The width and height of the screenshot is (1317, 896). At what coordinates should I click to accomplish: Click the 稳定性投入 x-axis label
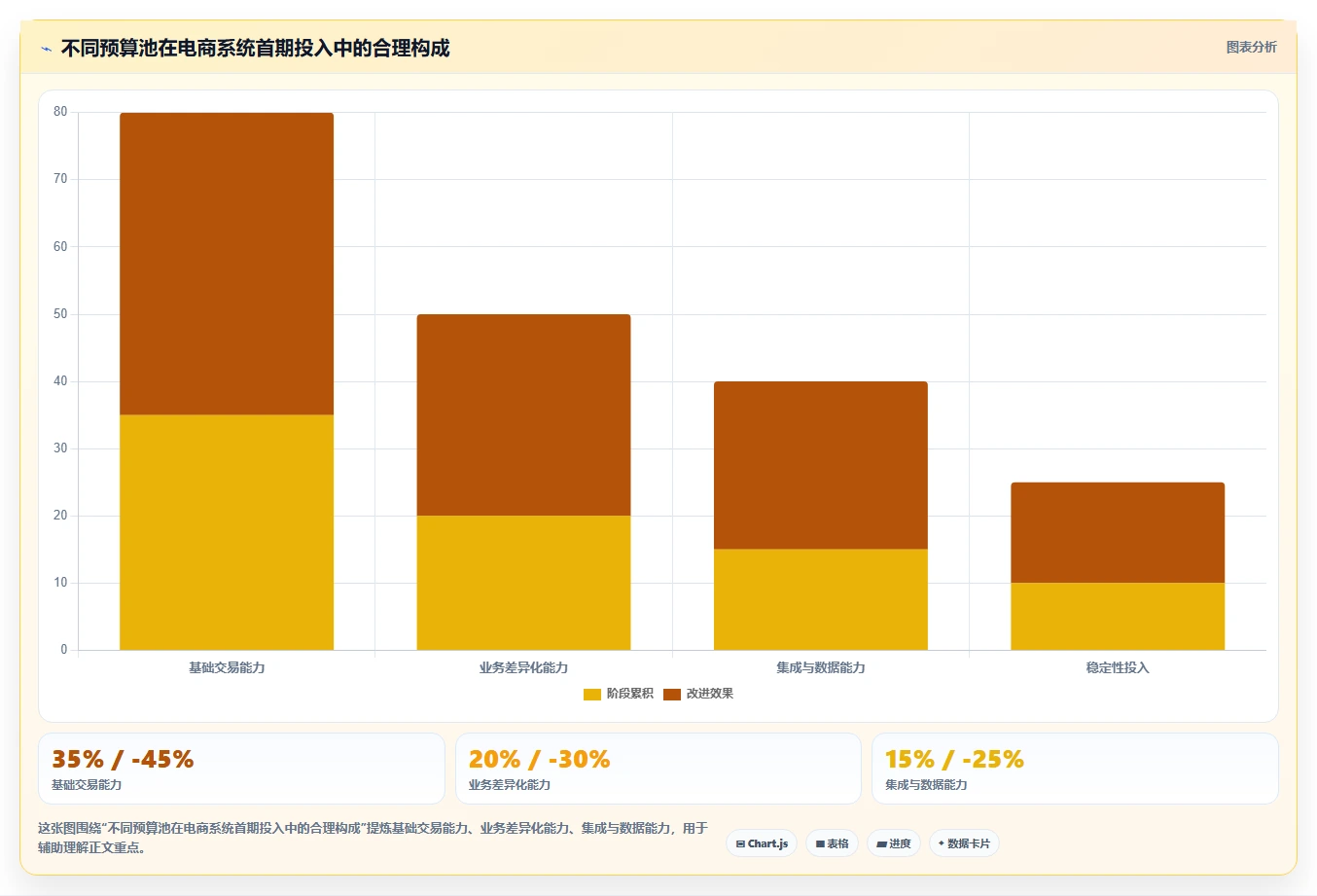pos(1118,667)
